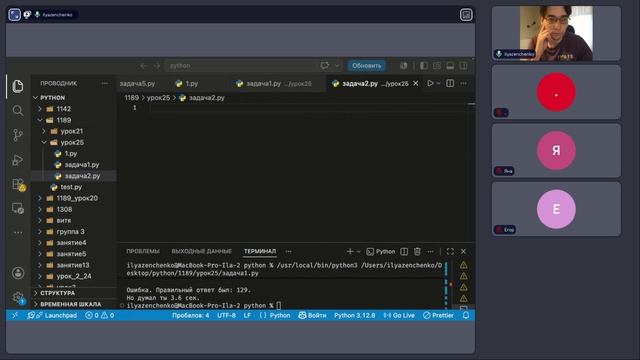Expand the ВРЕМЕННАЯ ШКАЛА section
The width and height of the screenshot is (640, 360).
[70, 304]
